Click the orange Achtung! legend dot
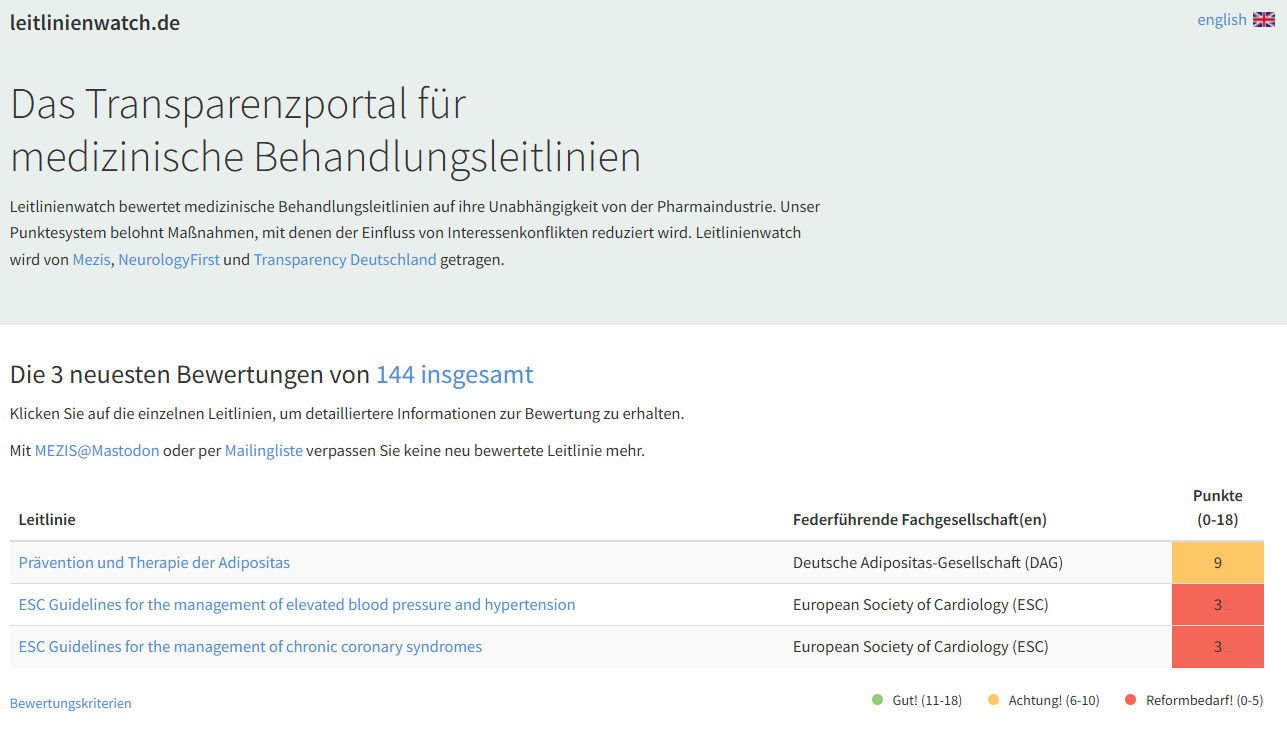The height and width of the screenshot is (745, 1287). pyautogui.click(x=994, y=700)
